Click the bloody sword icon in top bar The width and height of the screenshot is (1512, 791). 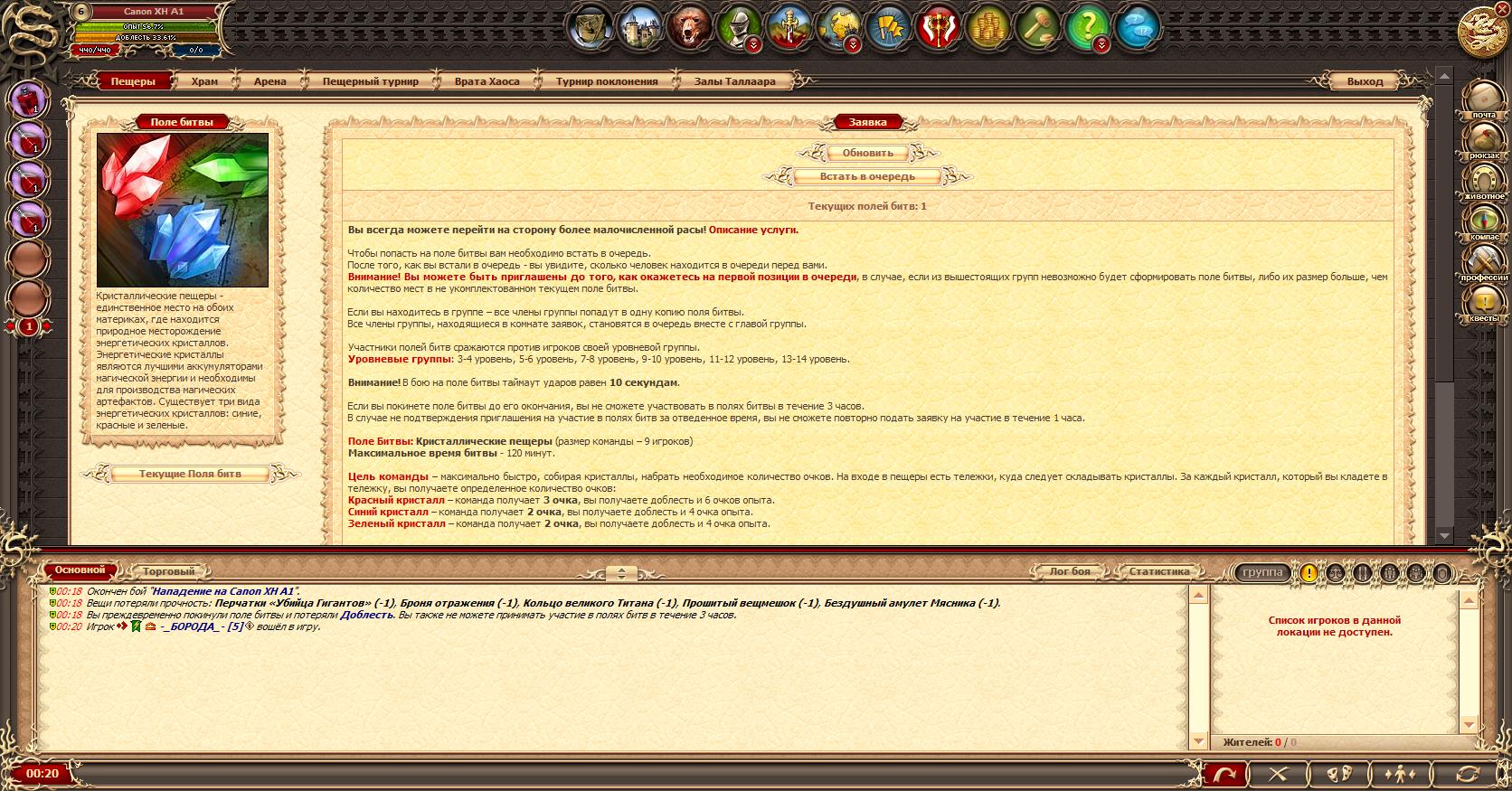[789, 27]
